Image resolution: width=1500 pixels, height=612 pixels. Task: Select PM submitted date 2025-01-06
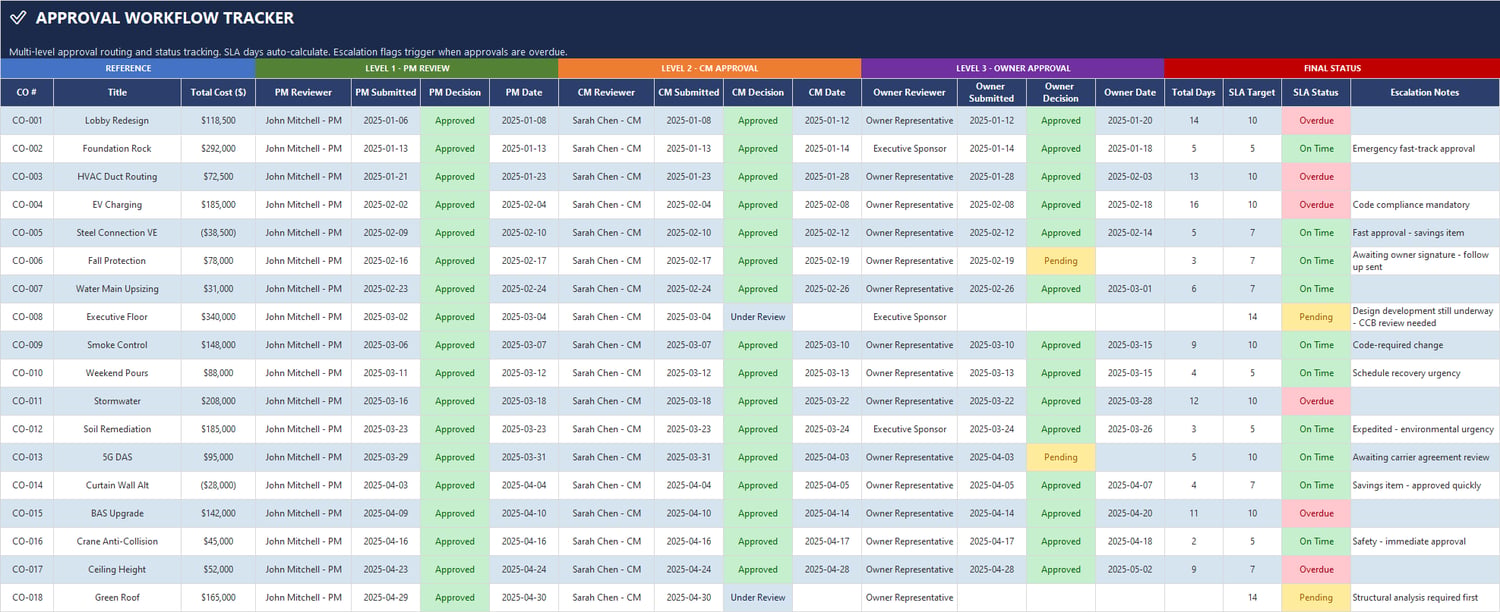coord(386,120)
